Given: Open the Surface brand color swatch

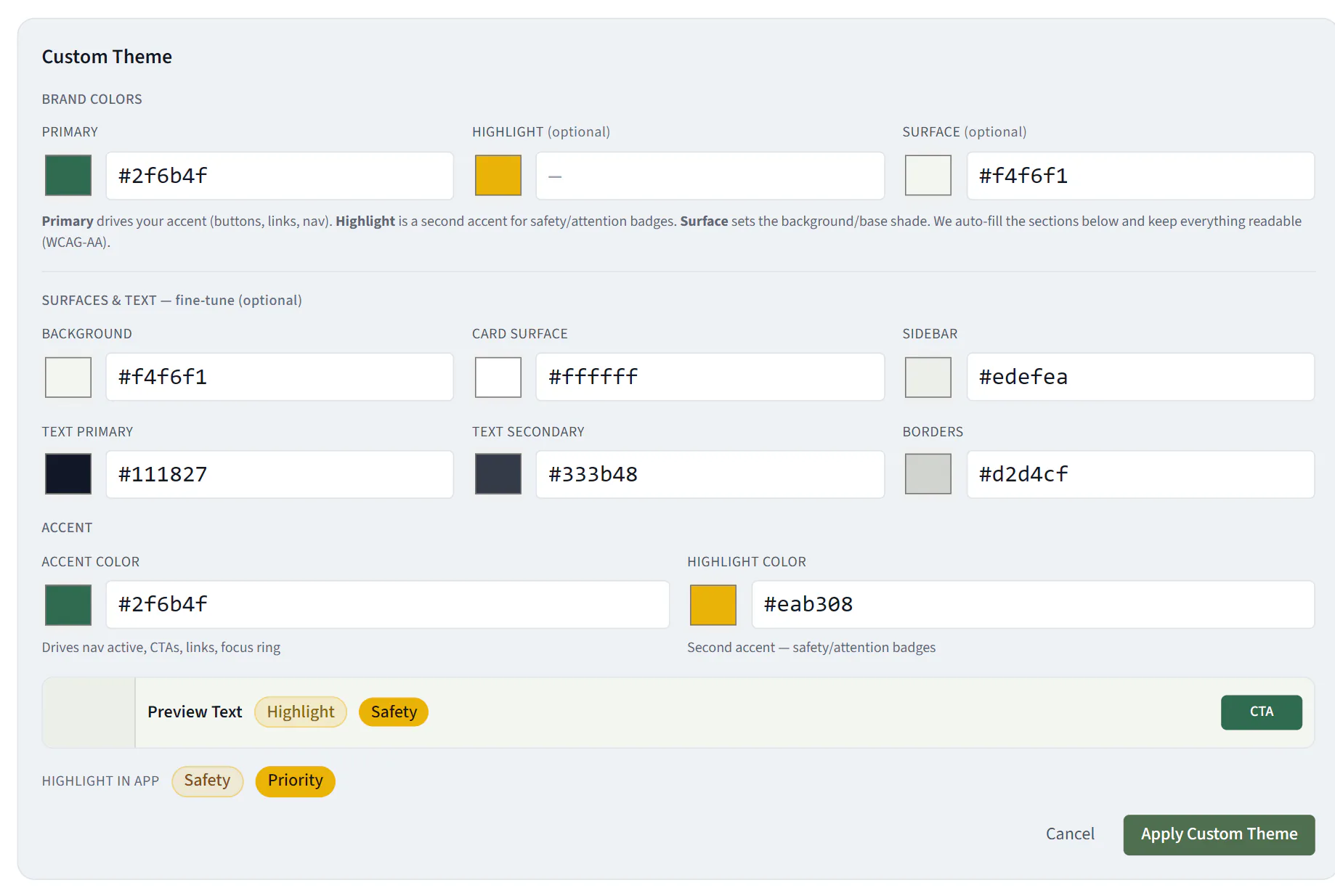Looking at the screenshot, I should 928,175.
